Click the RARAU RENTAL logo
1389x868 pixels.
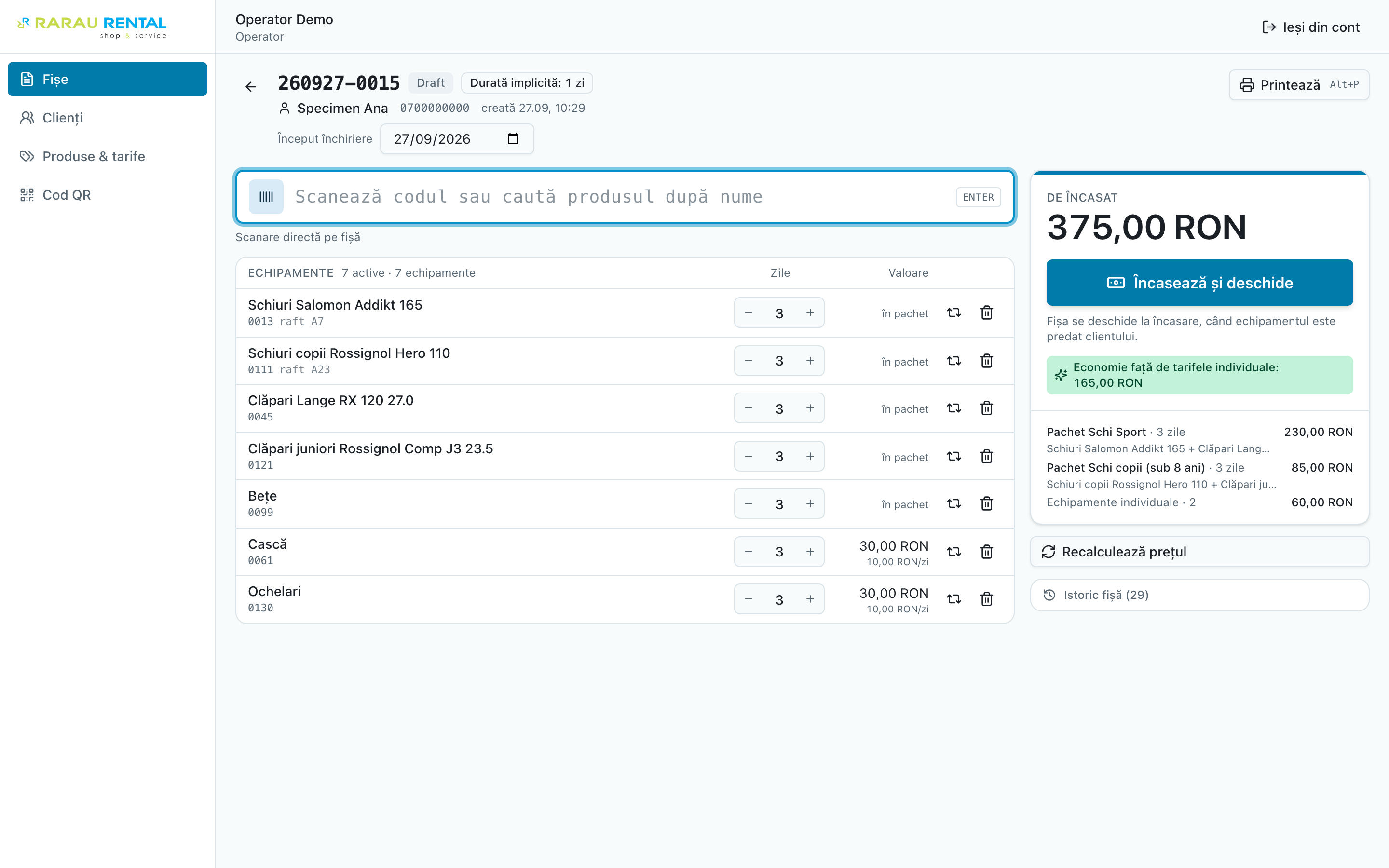92,27
